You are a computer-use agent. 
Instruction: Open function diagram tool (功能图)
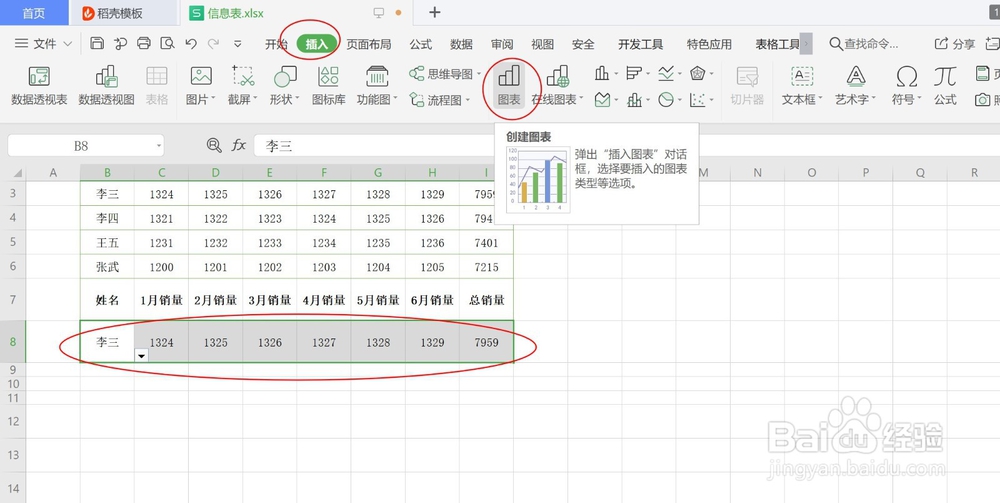click(x=377, y=85)
